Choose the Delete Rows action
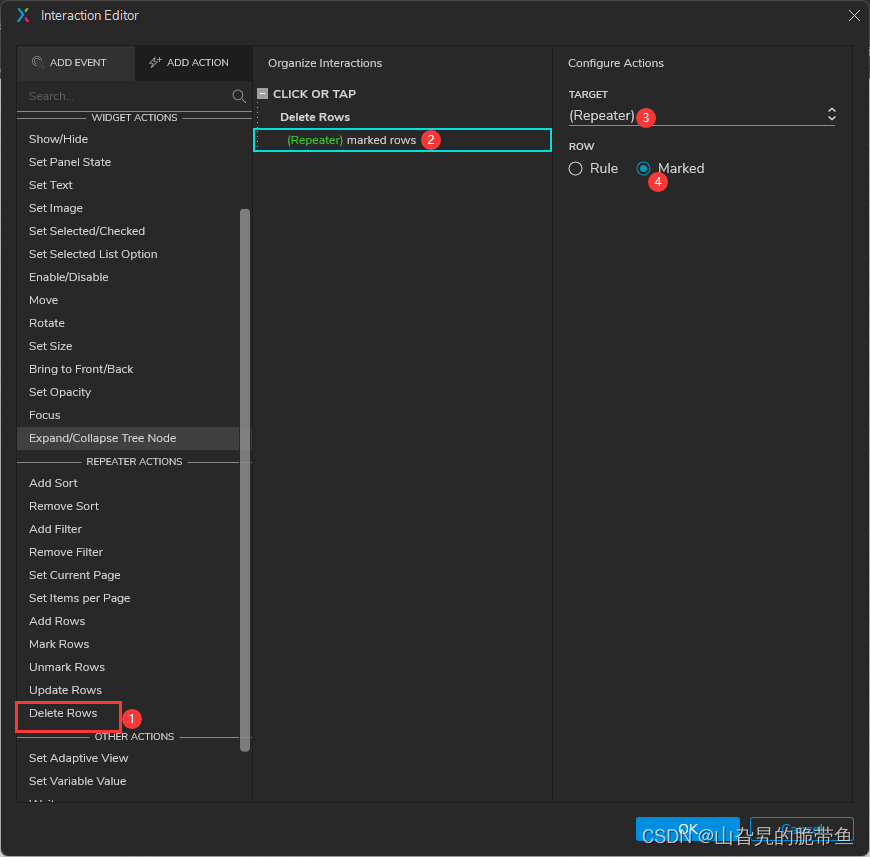The height and width of the screenshot is (857, 870). pos(63,713)
